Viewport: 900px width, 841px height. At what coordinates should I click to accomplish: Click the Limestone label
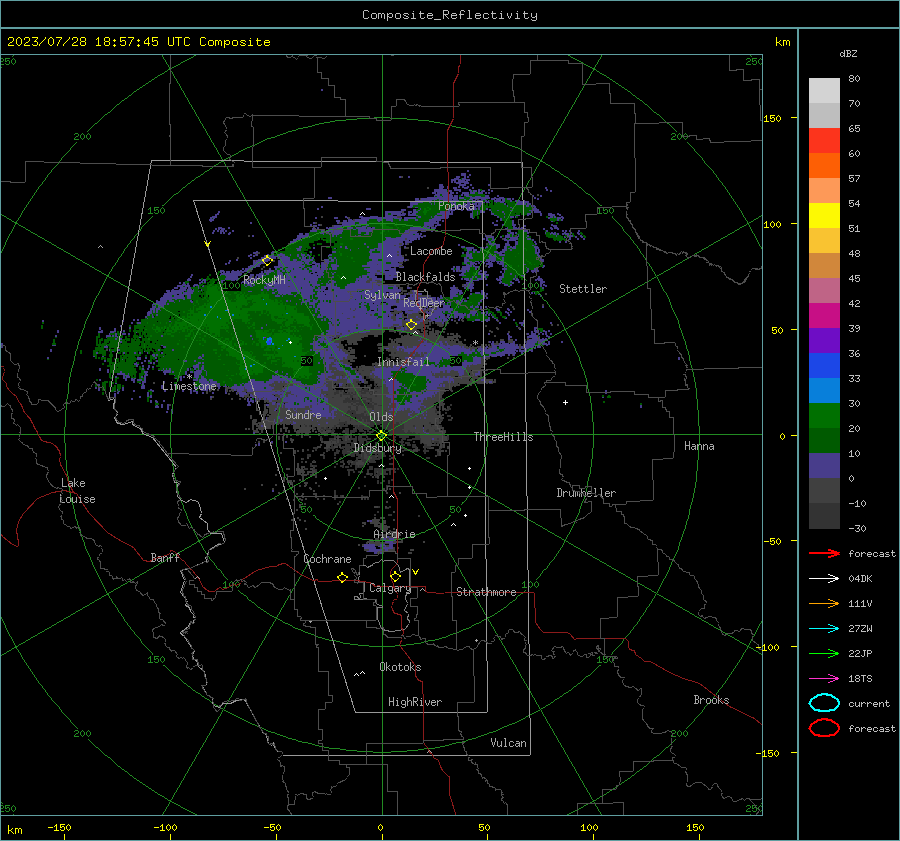click(189, 386)
